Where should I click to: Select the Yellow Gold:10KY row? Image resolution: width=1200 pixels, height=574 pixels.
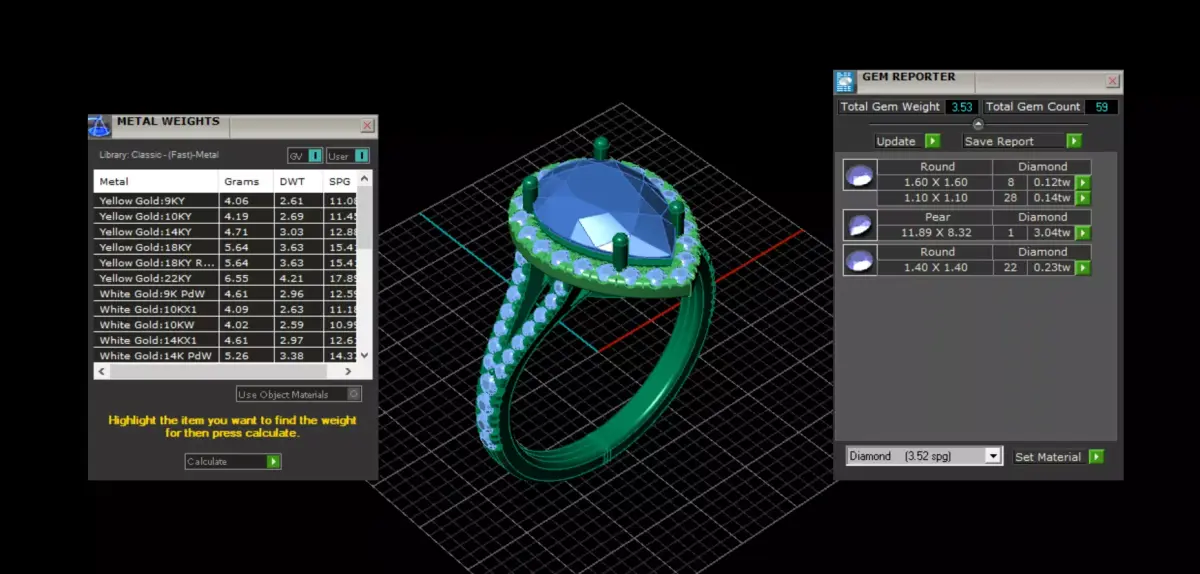[226, 216]
